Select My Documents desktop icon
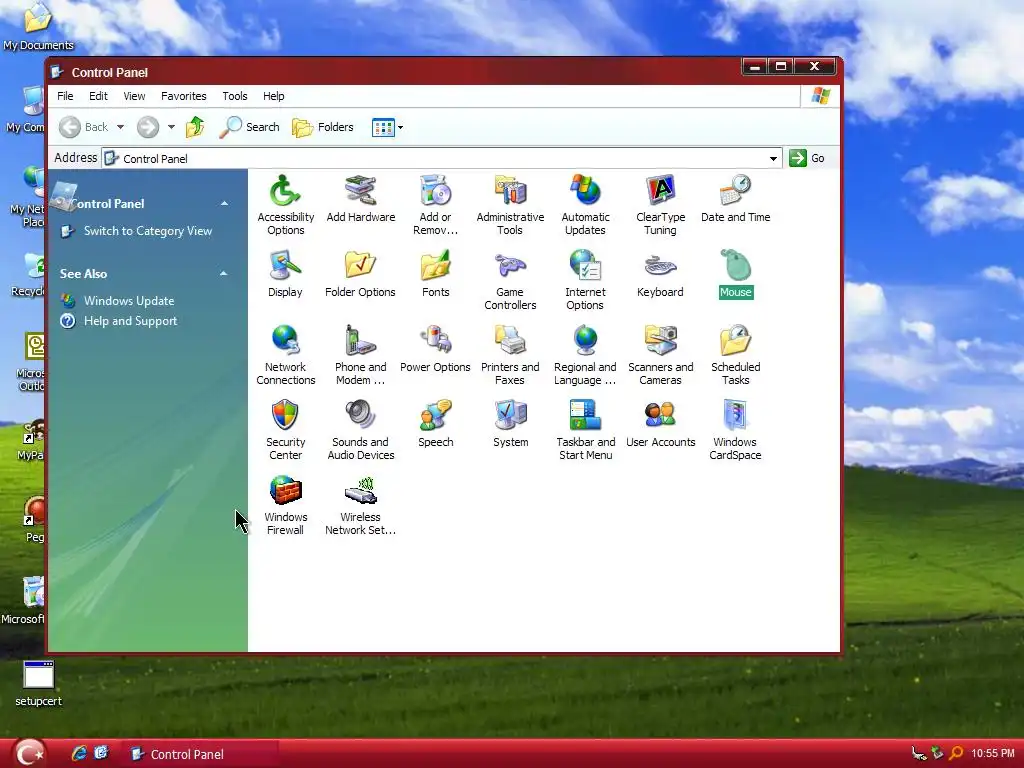The height and width of the screenshot is (768, 1024). tap(39, 26)
